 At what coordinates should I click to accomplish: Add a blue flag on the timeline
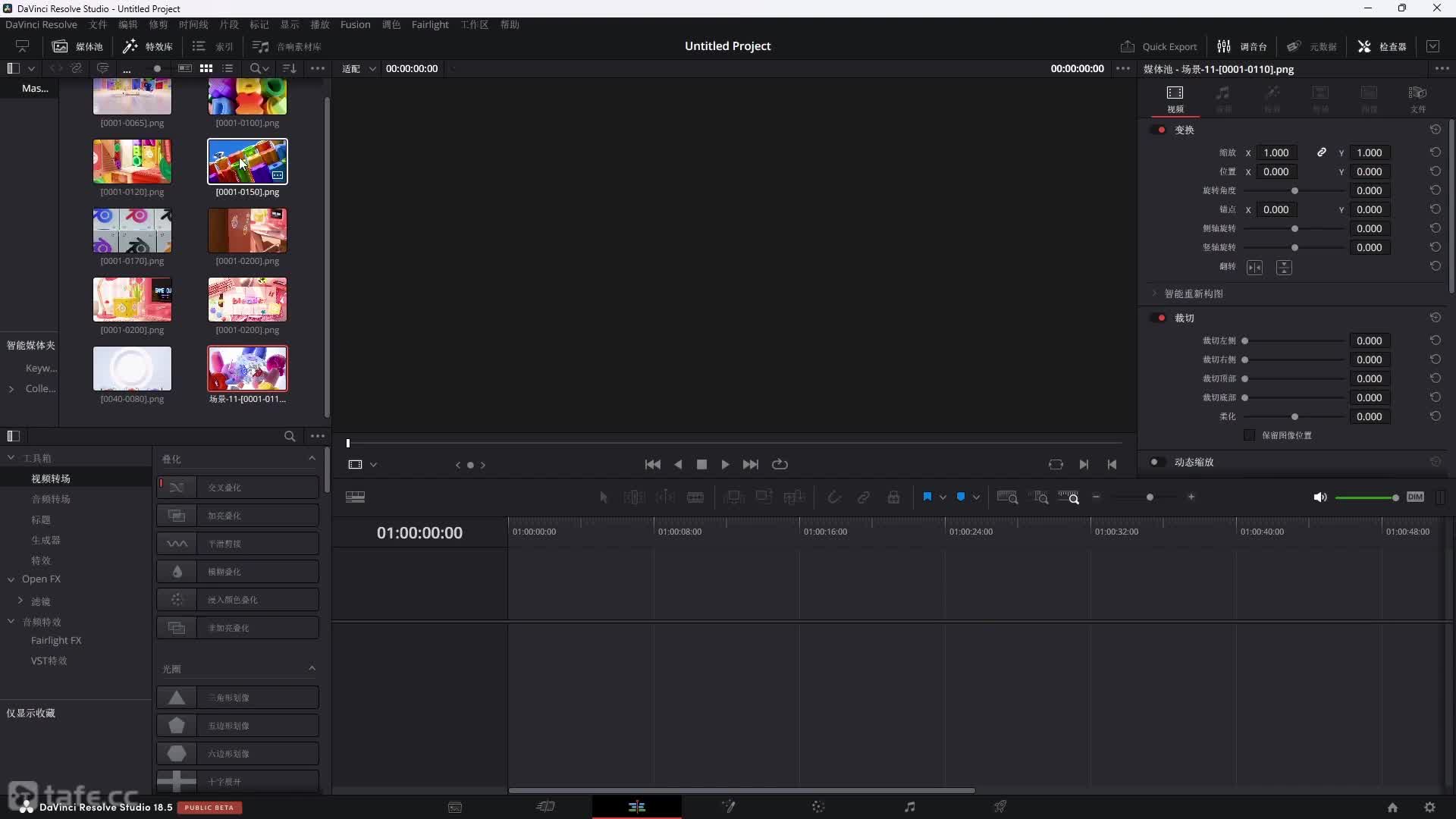click(x=927, y=497)
